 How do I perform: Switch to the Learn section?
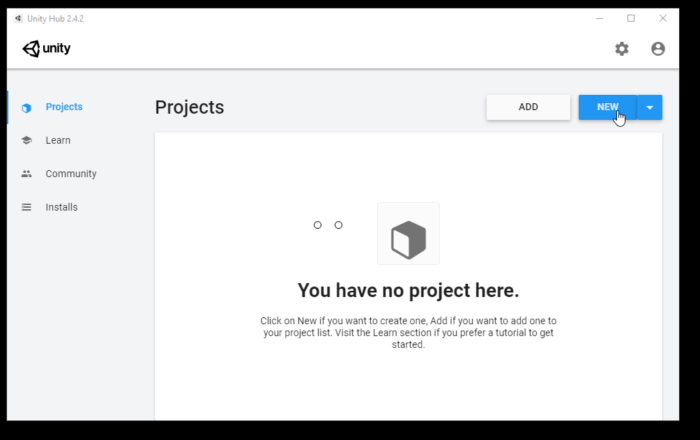pos(58,140)
